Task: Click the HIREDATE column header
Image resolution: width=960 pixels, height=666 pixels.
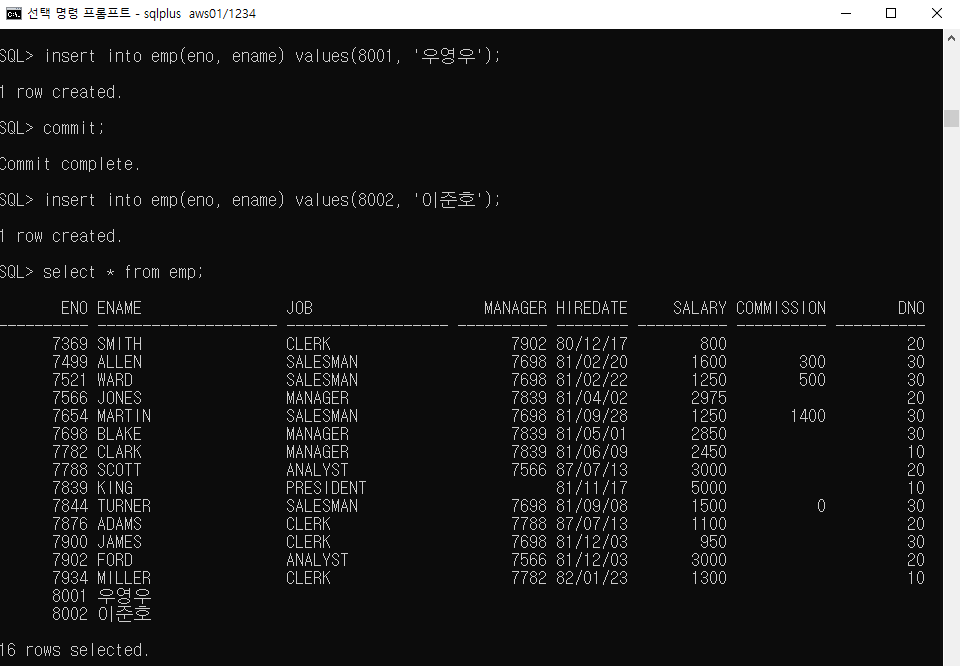Action: 591,308
